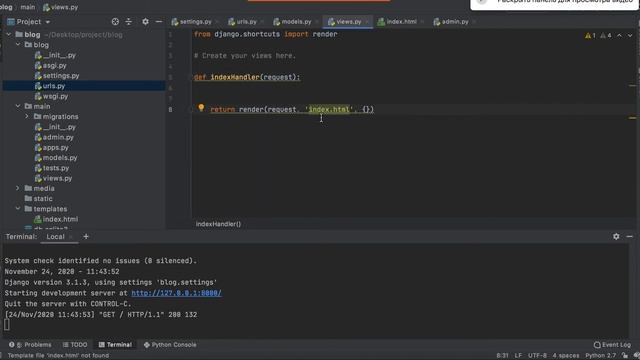640x360 pixels.
Task: Hide the Terminal panel with minus icon
Action: click(x=629, y=236)
